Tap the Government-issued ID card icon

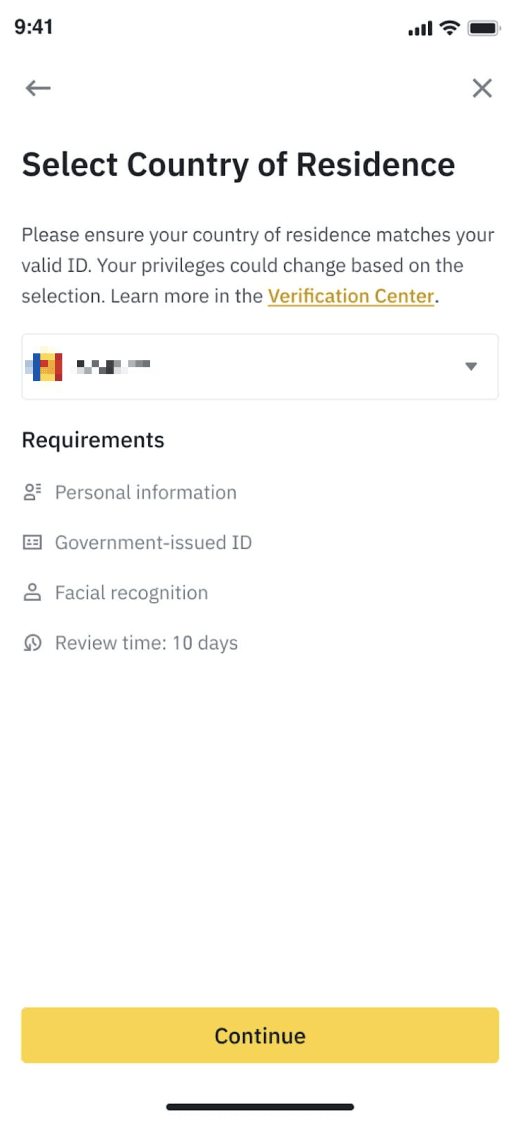32,542
